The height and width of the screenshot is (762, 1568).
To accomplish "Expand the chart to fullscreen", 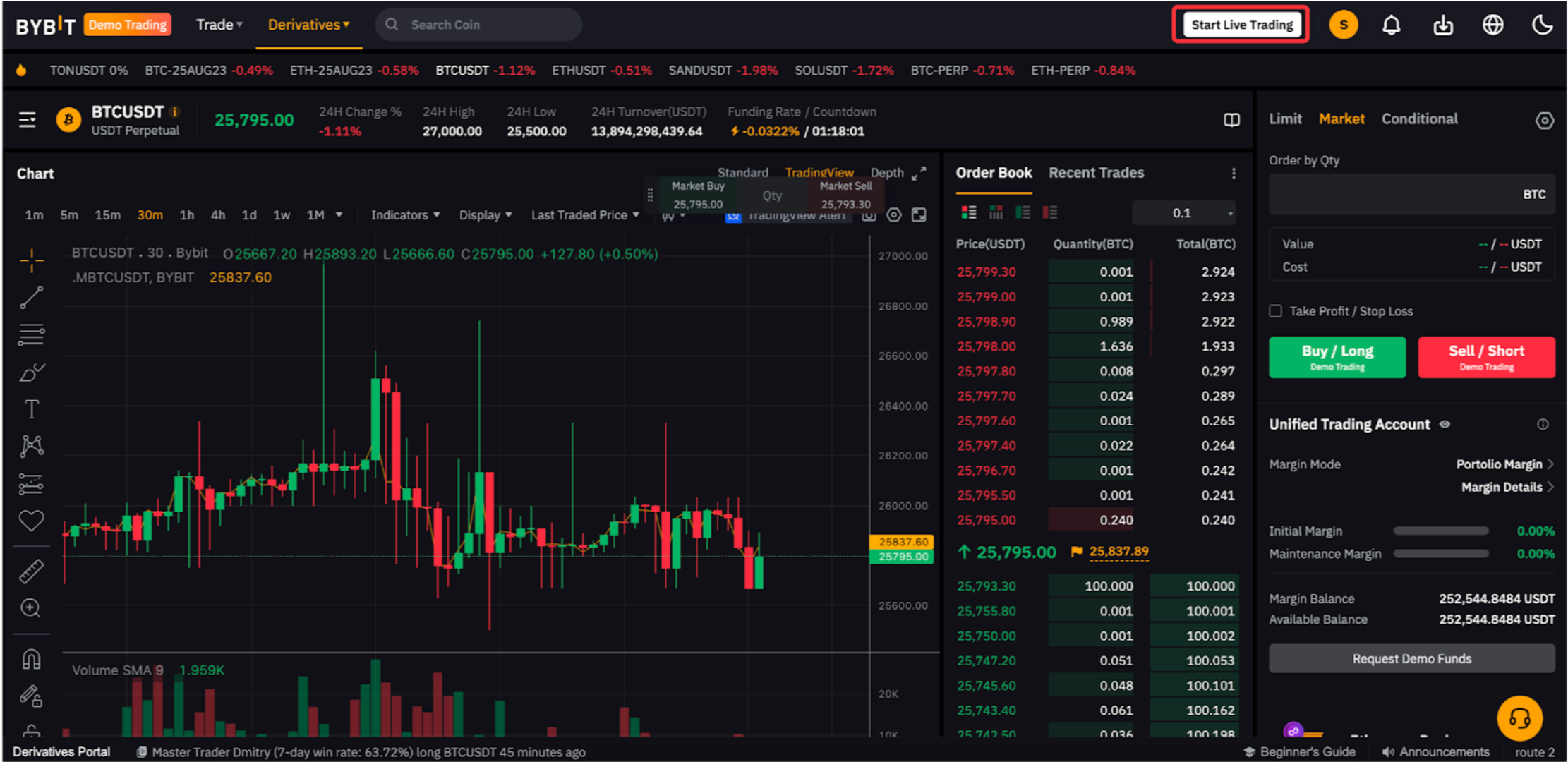I will pyautogui.click(x=918, y=174).
